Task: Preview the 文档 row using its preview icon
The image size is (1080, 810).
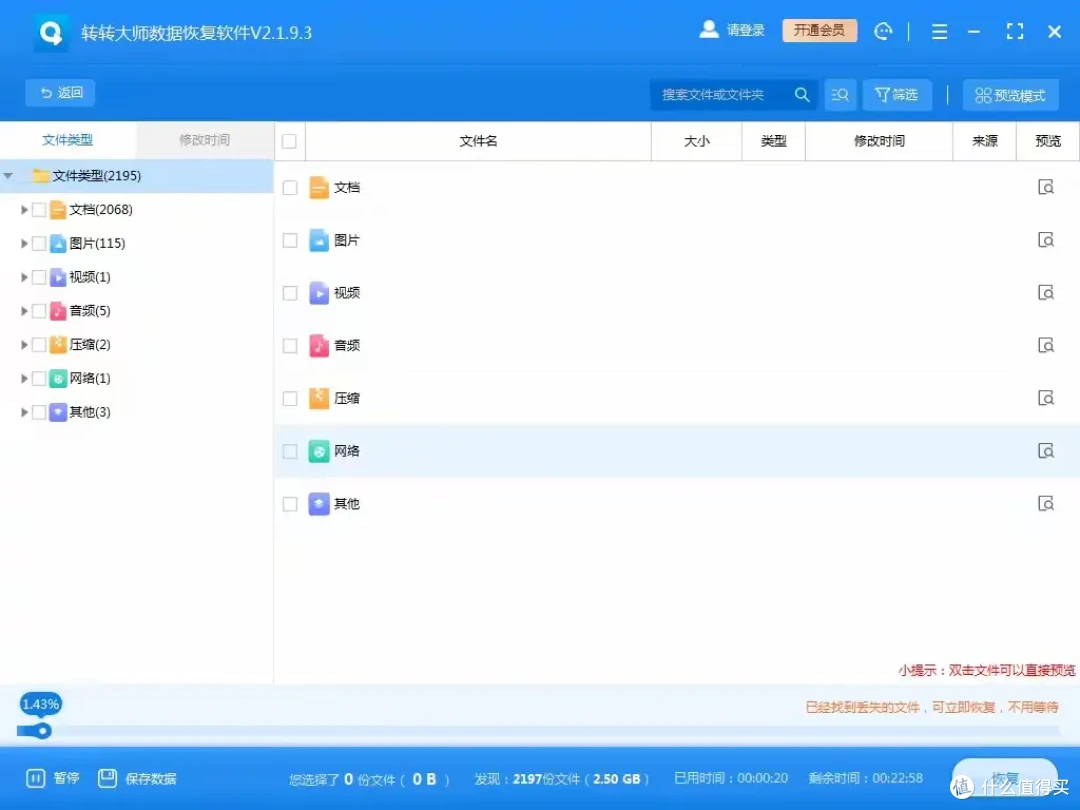Action: tap(1046, 187)
